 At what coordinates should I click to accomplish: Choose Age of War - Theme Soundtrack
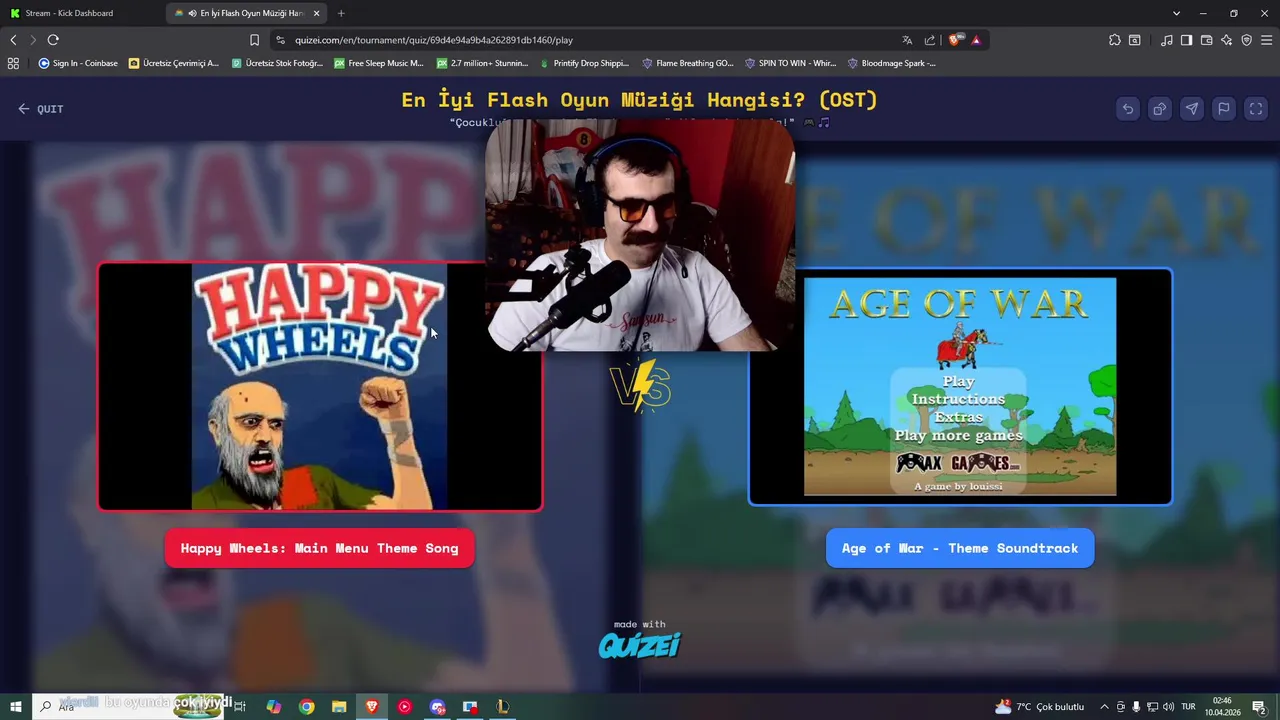coord(960,548)
